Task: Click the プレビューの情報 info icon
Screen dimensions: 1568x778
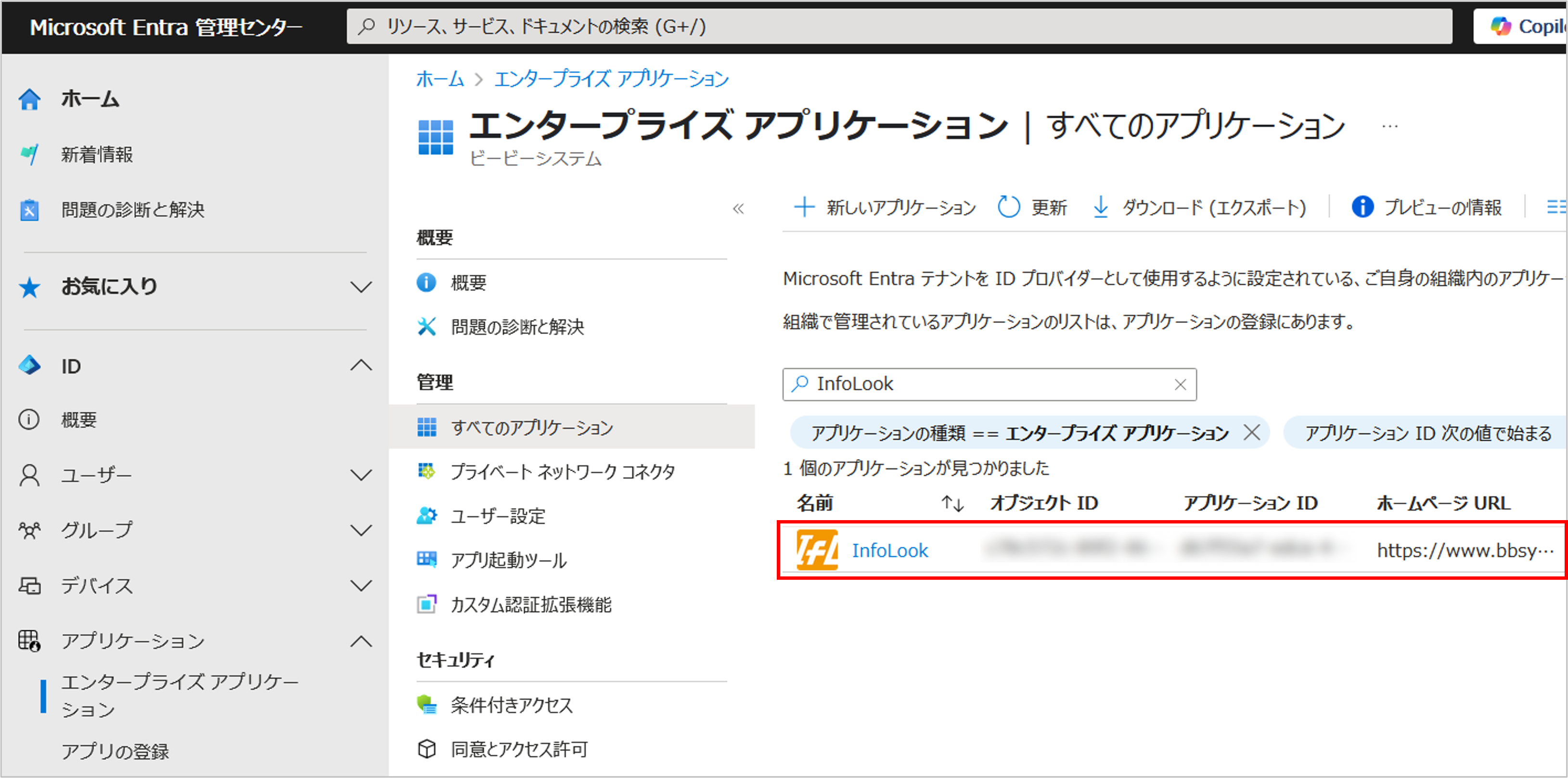Action: coord(1362,207)
